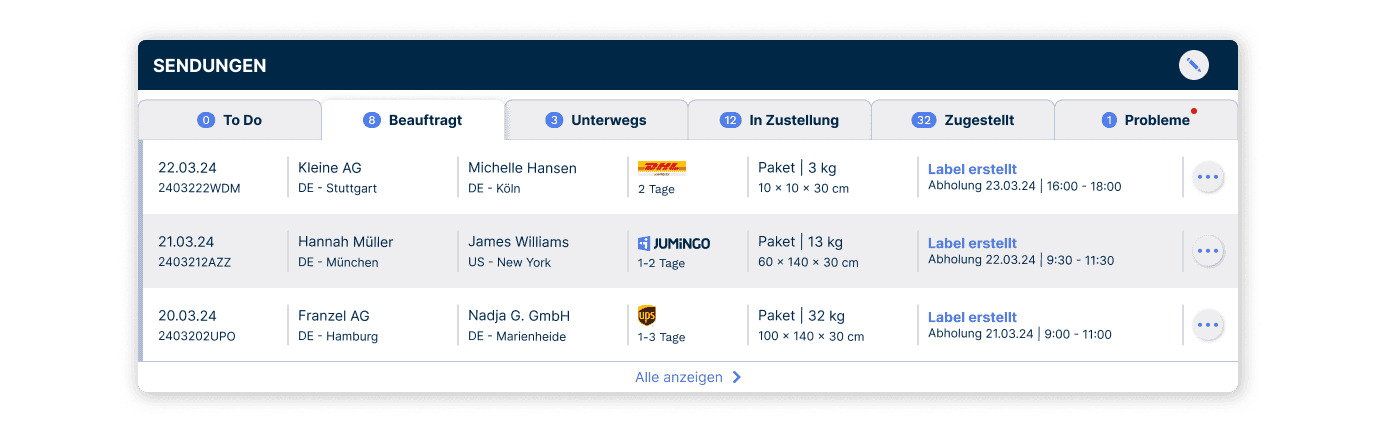Screen dimensions: 1376x432
Task: Go to the In Zustellung tab
Action: coord(780,120)
